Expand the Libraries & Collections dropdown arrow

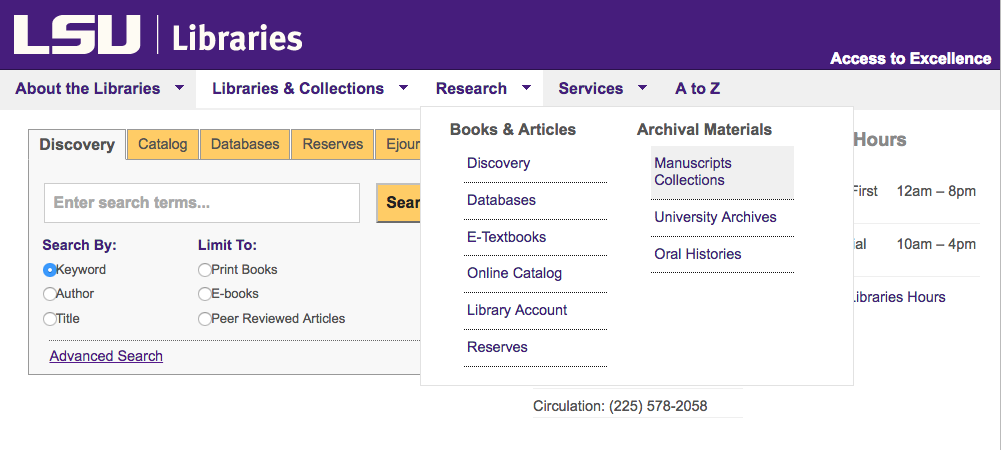pos(403,87)
